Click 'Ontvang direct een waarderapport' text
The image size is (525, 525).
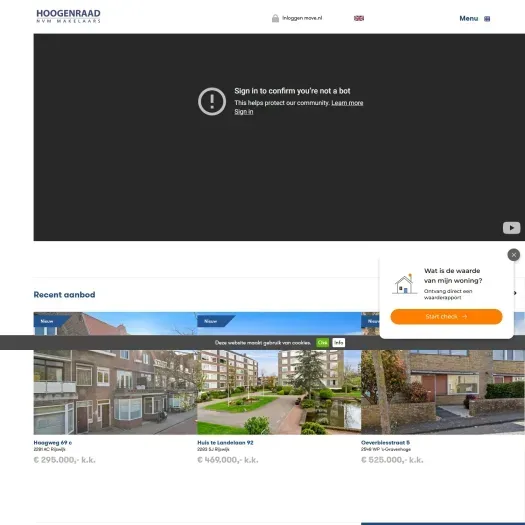pos(448,294)
